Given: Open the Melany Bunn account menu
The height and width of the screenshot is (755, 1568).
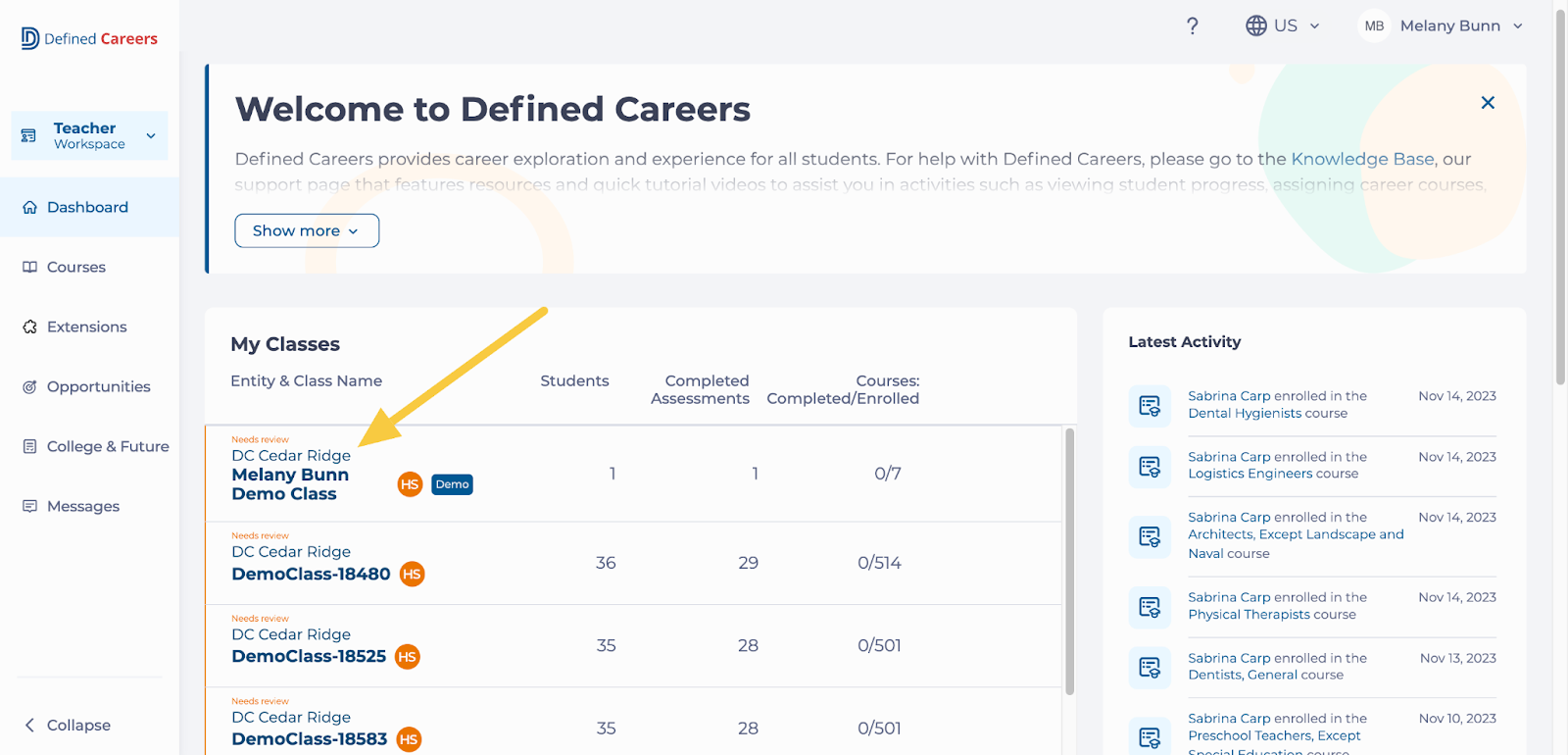Looking at the screenshot, I should click(x=1441, y=25).
